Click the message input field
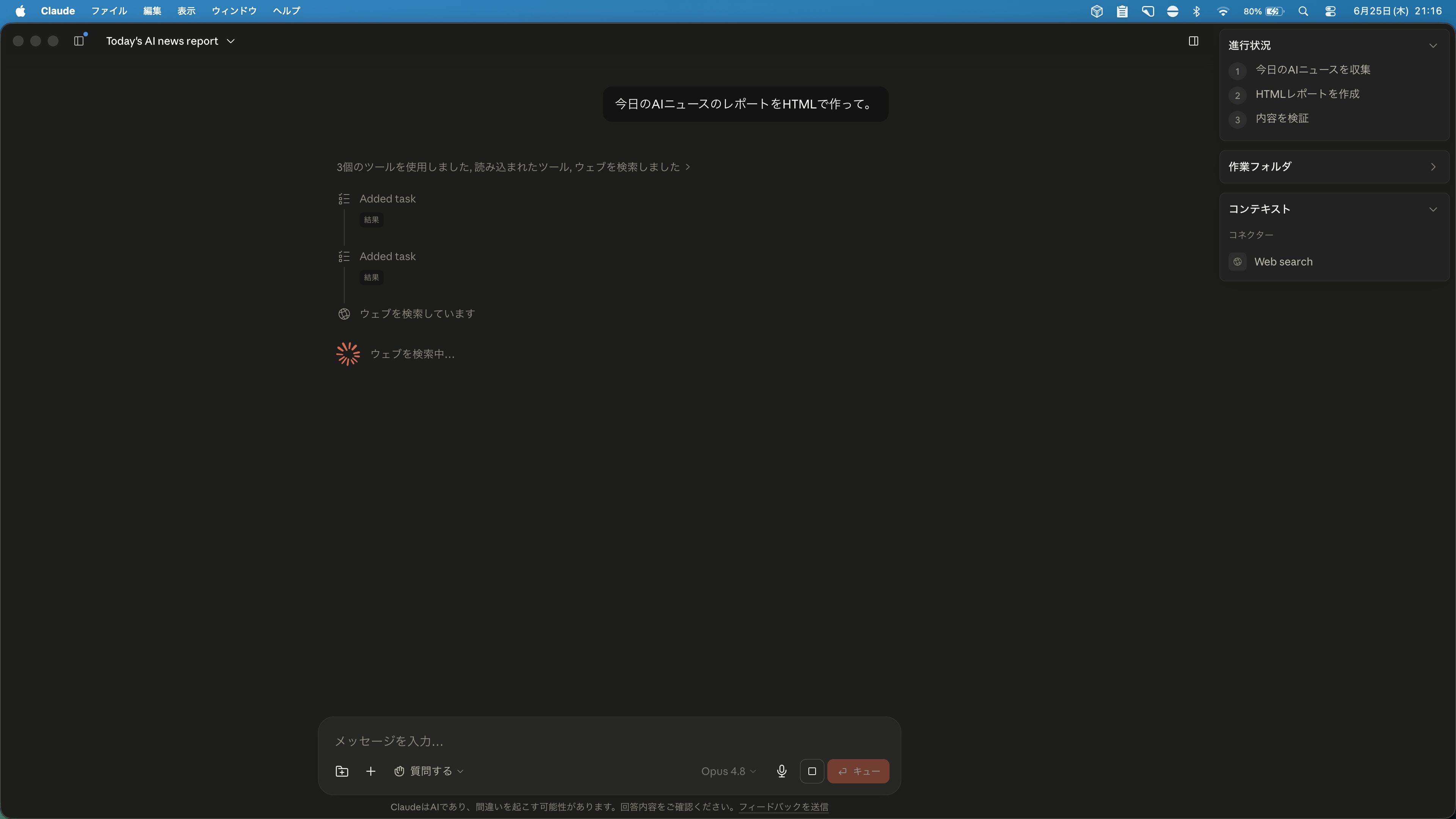 [x=609, y=741]
